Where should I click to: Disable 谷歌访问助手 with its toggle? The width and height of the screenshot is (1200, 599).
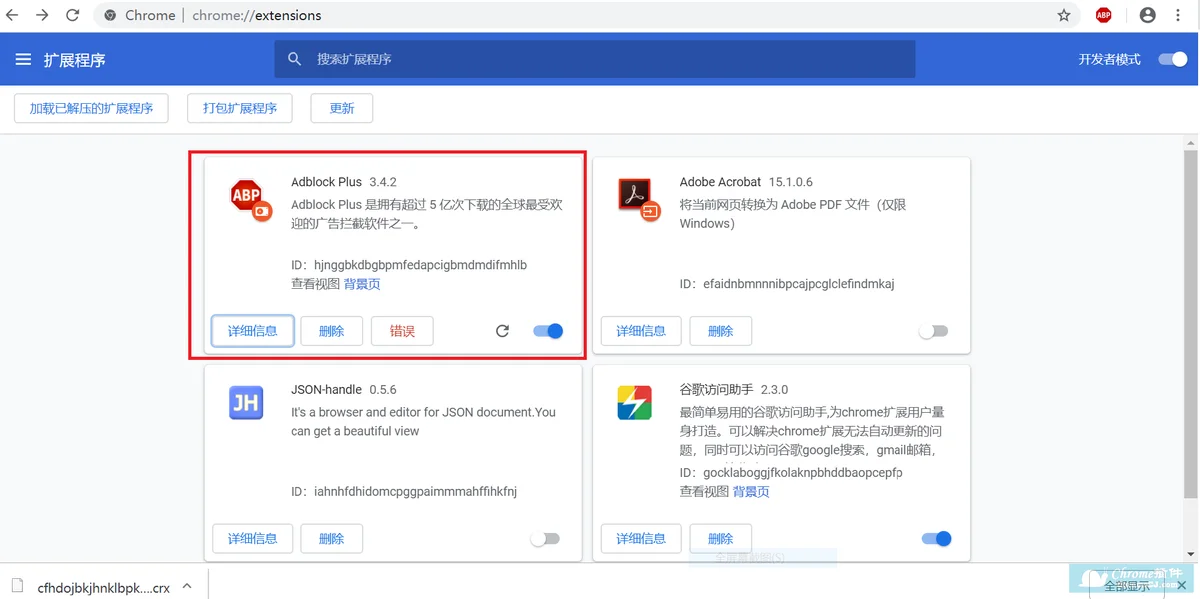[937, 539]
